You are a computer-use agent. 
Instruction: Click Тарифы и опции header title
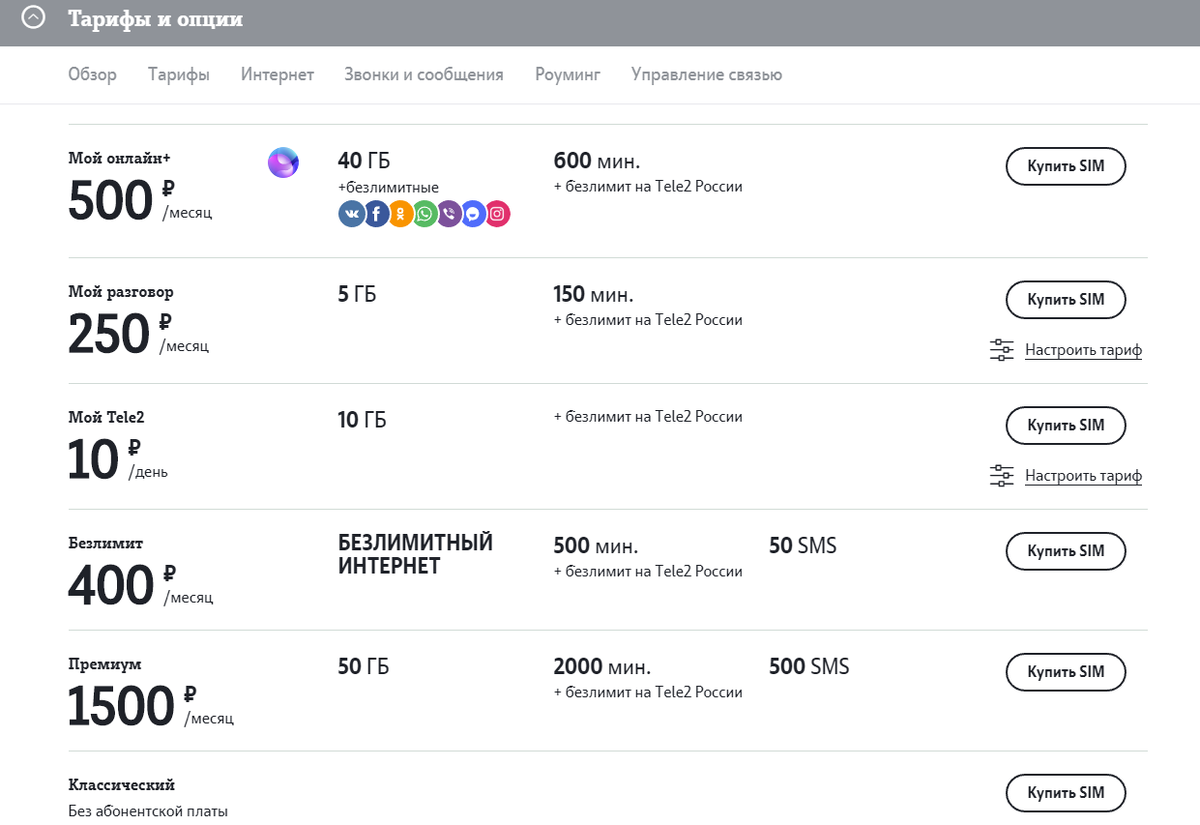(x=155, y=19)
